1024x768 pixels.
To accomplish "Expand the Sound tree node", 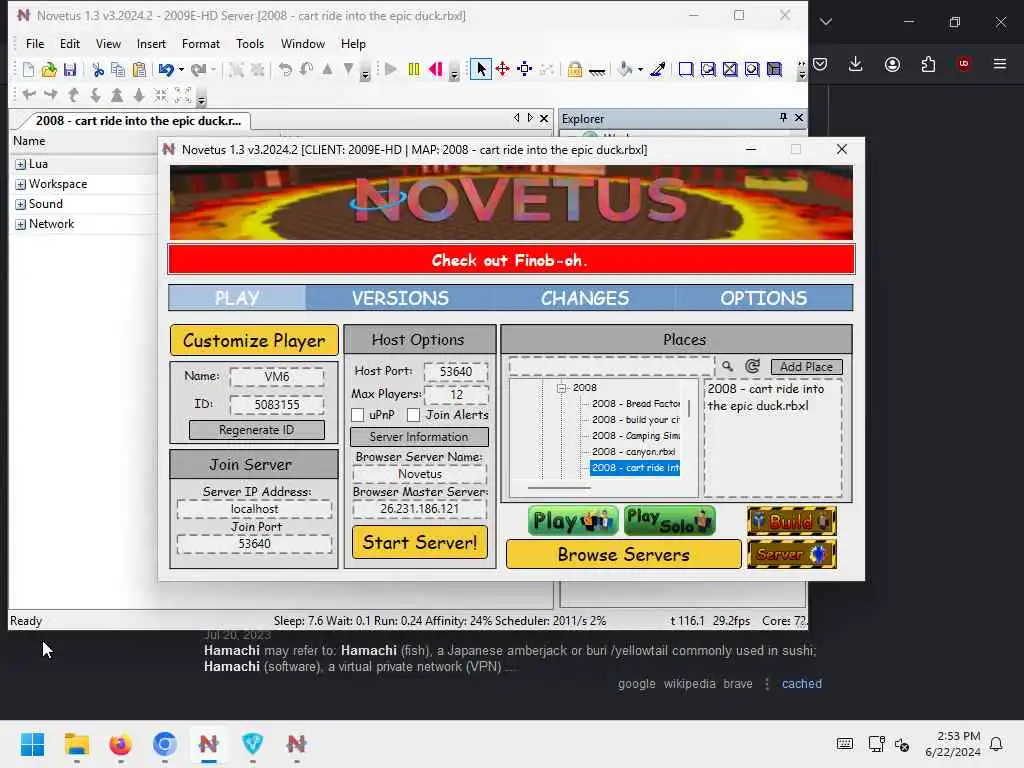I will 20,204.
